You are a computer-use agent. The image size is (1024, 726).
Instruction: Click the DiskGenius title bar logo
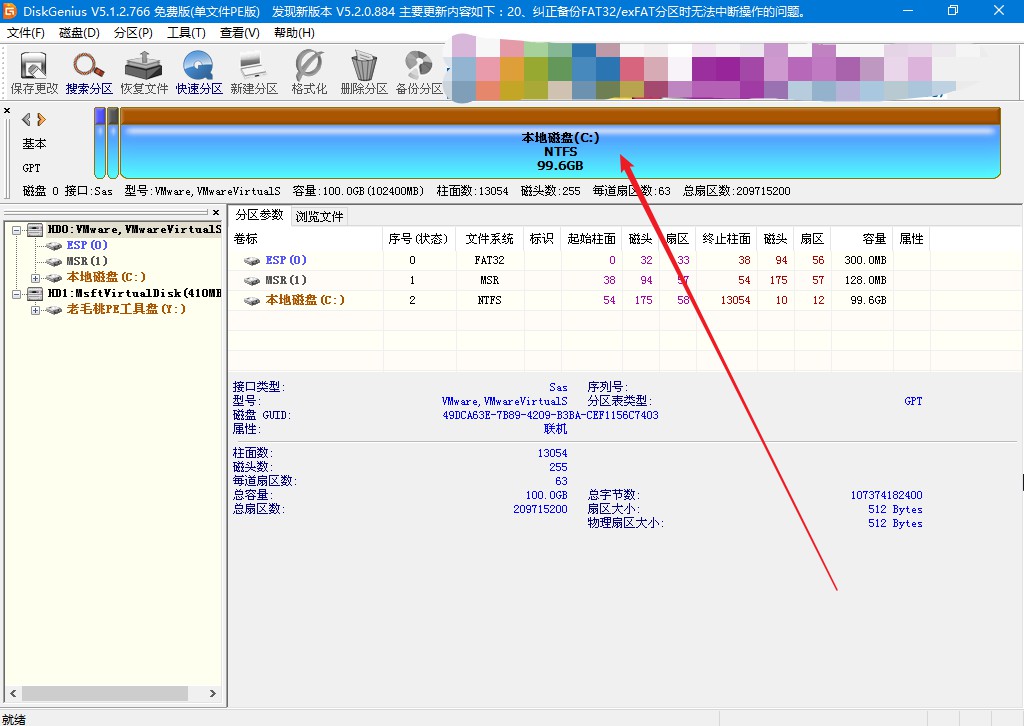coord(10,11)
